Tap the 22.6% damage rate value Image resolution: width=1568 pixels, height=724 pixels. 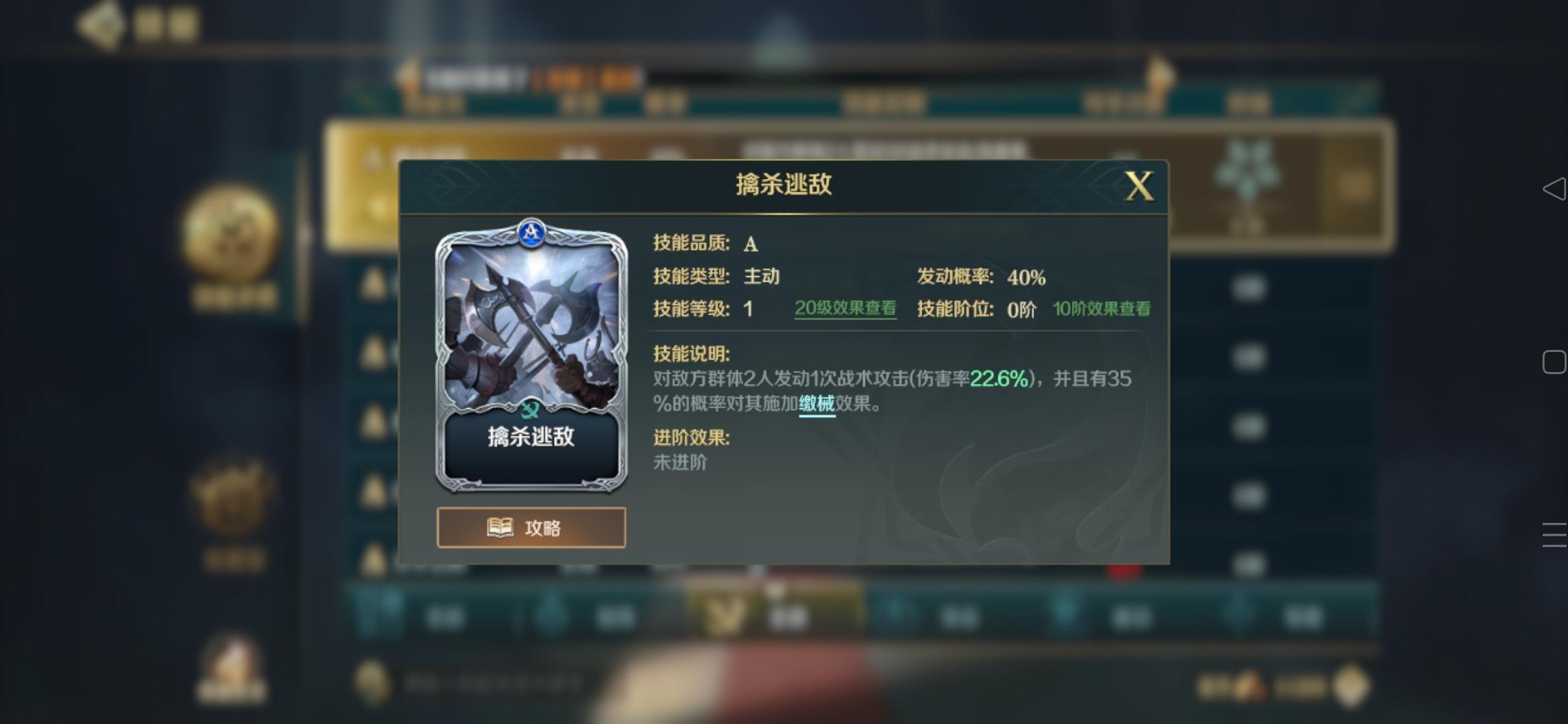point(999,379)
